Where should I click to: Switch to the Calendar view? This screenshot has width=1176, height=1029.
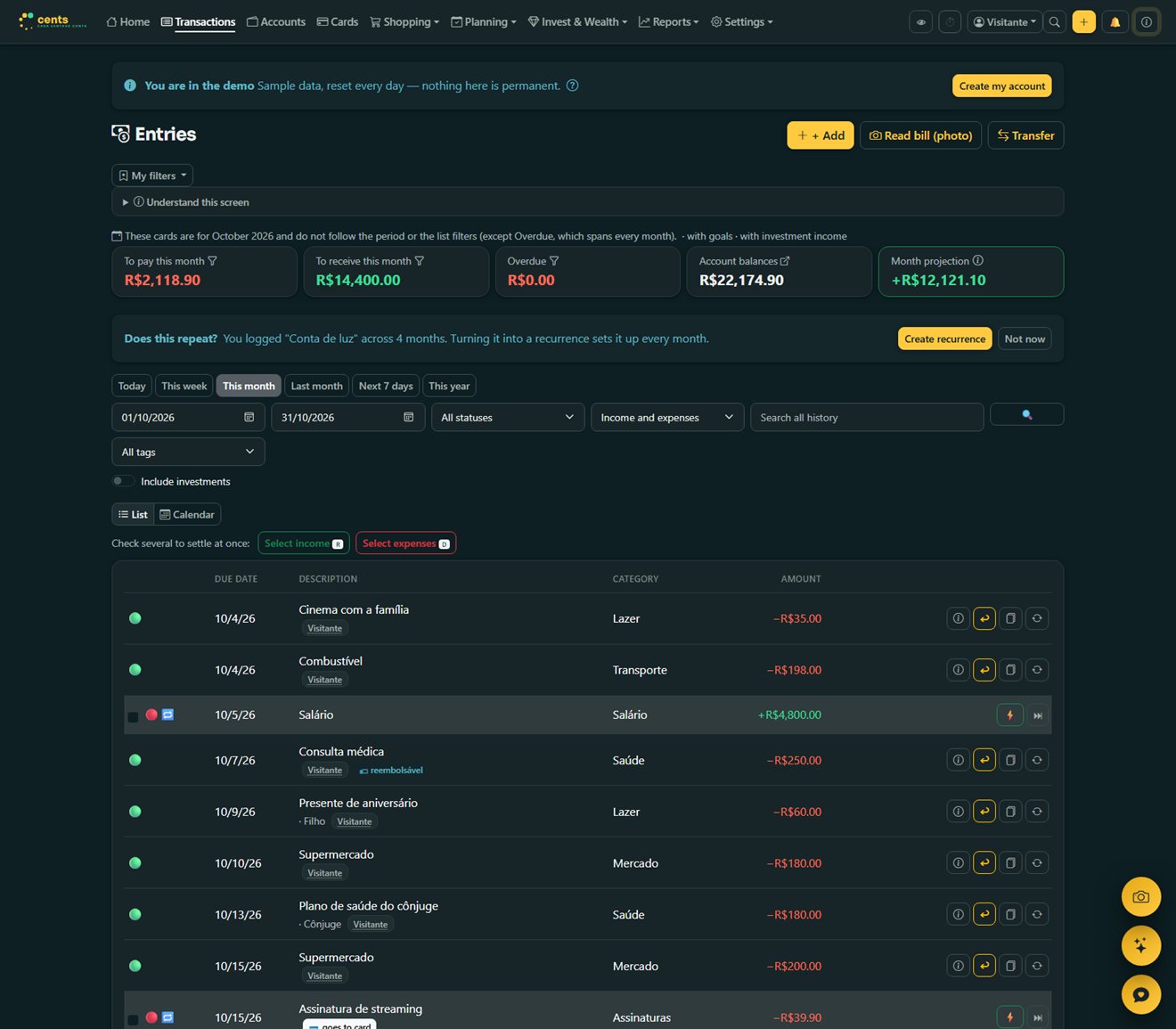187,514
